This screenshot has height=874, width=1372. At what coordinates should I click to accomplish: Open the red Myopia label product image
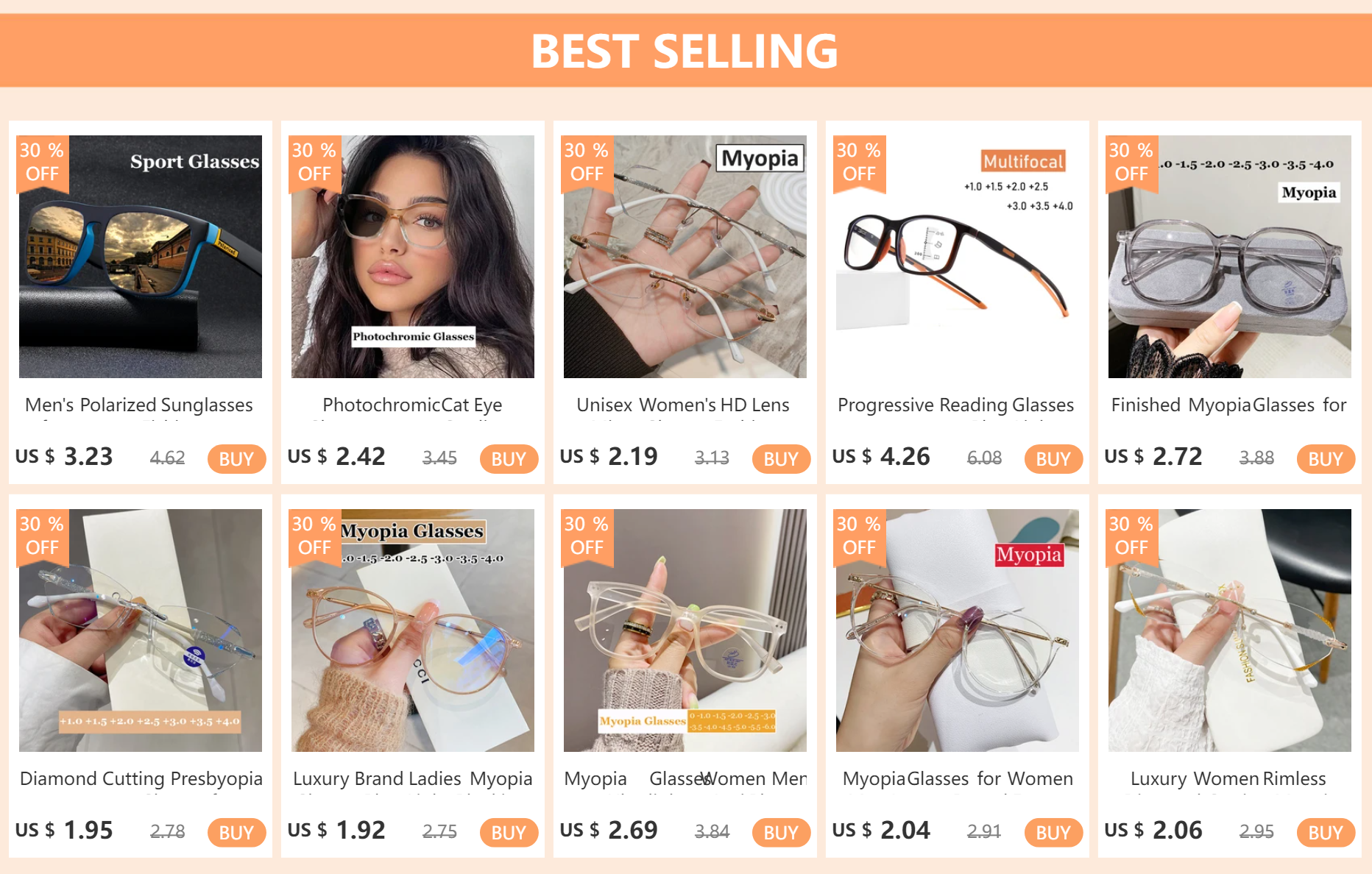tap(958, 630)
